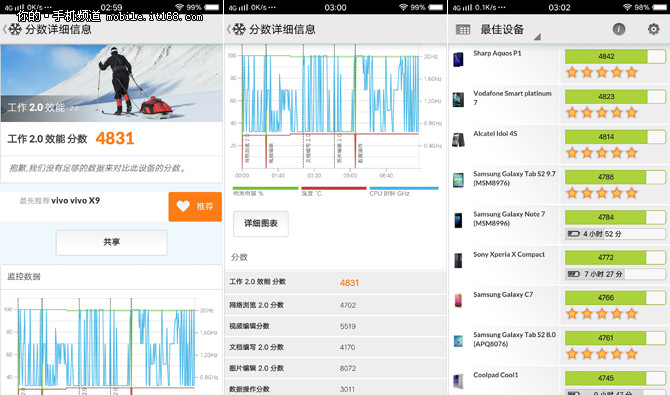Open the 详细图表 detailed chart button
Screen dimensions: 670x395
[261, 224]
